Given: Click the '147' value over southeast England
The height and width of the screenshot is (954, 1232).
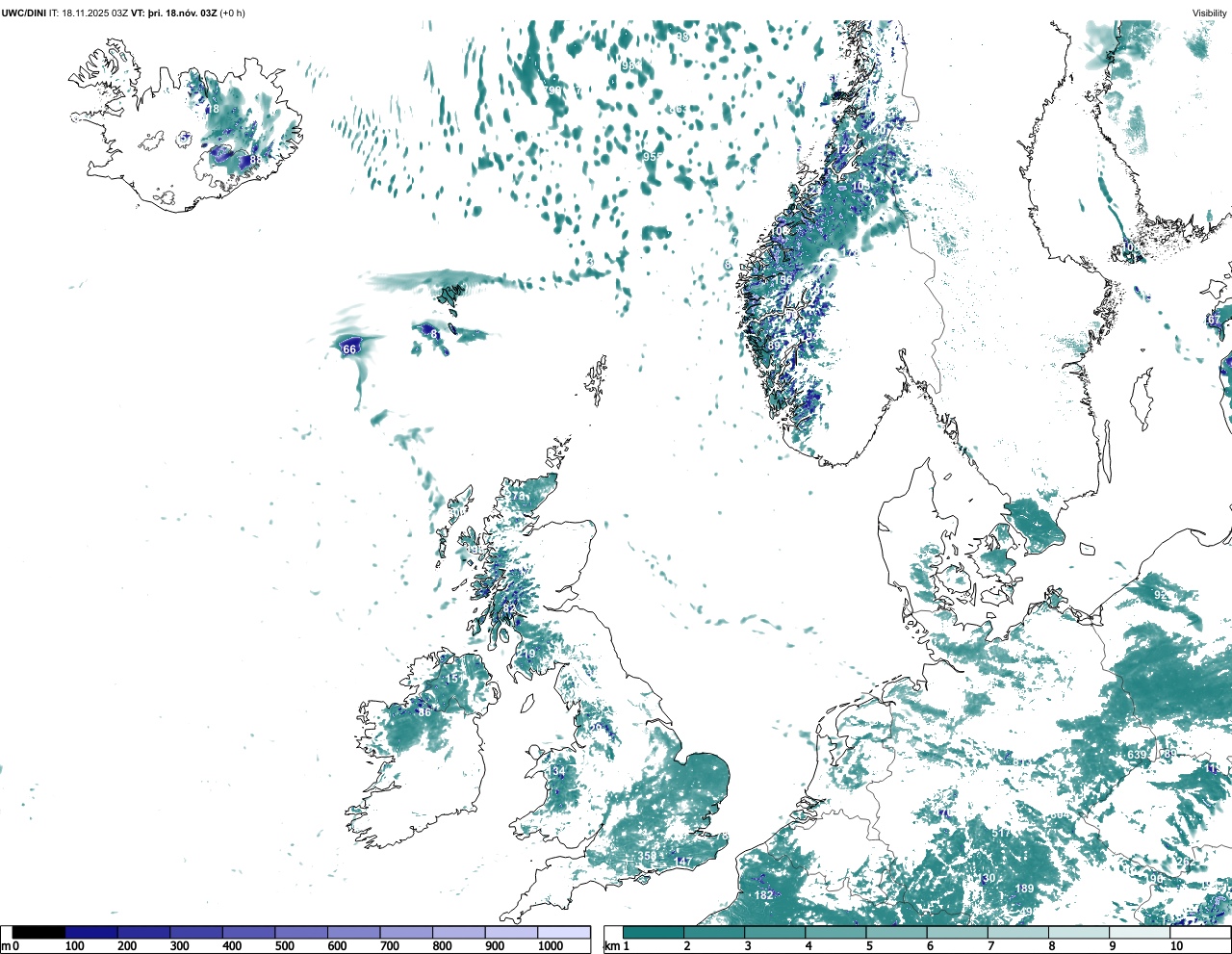Looking at the screenshot, I should (x=683, y=862).
